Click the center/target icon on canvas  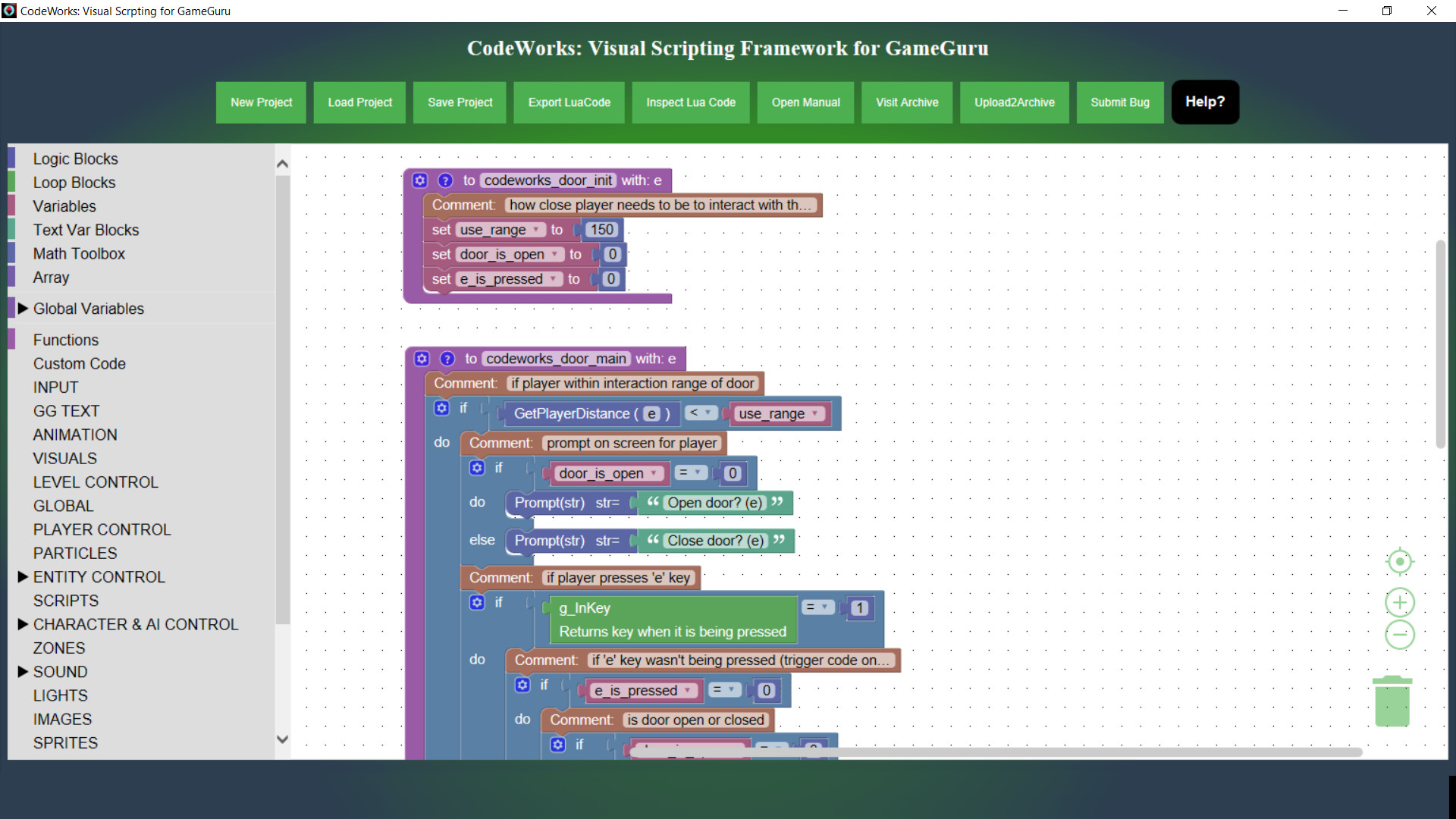(x=1397, y=561)
